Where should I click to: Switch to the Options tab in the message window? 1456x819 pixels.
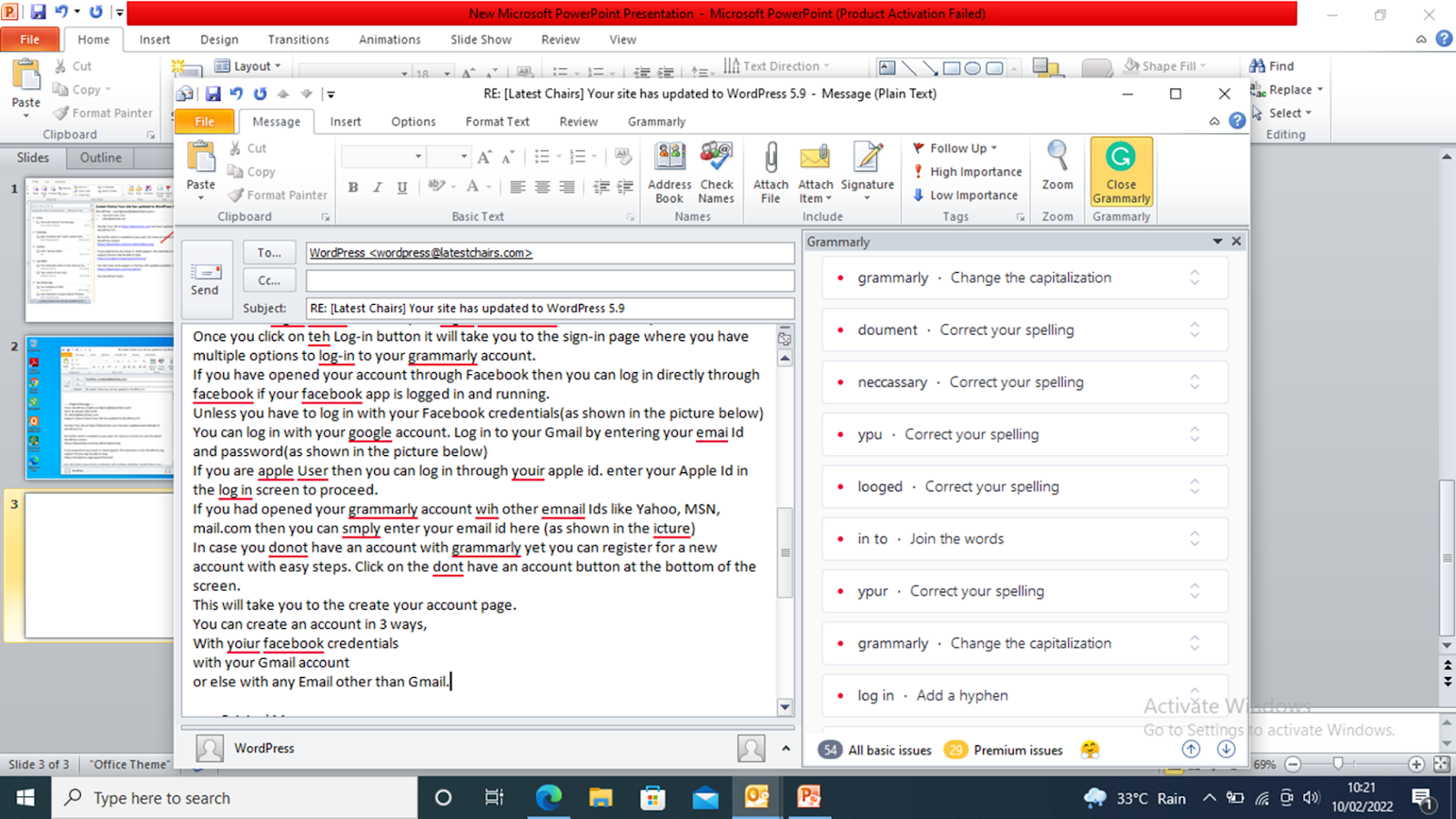coord(413,122)
